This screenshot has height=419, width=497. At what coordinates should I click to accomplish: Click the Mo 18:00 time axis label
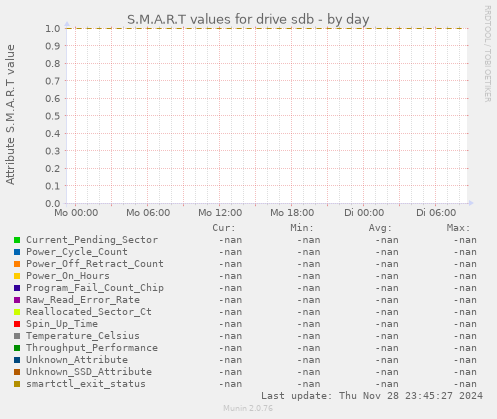point(292,213)
